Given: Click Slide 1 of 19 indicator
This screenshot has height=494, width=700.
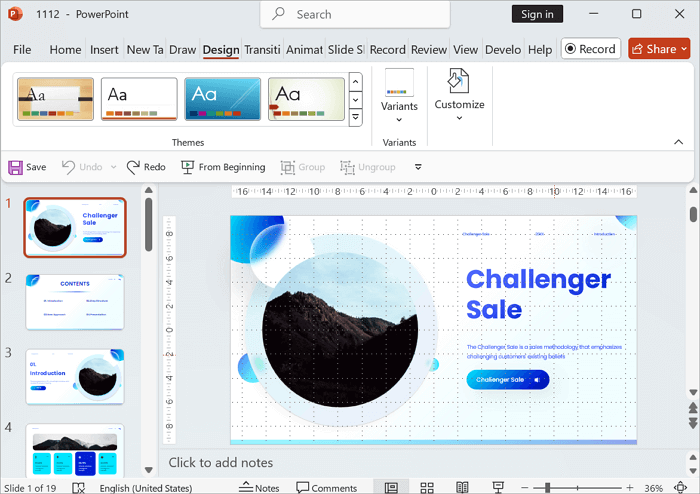Looking at the screenshot, I should pos(30,488).
